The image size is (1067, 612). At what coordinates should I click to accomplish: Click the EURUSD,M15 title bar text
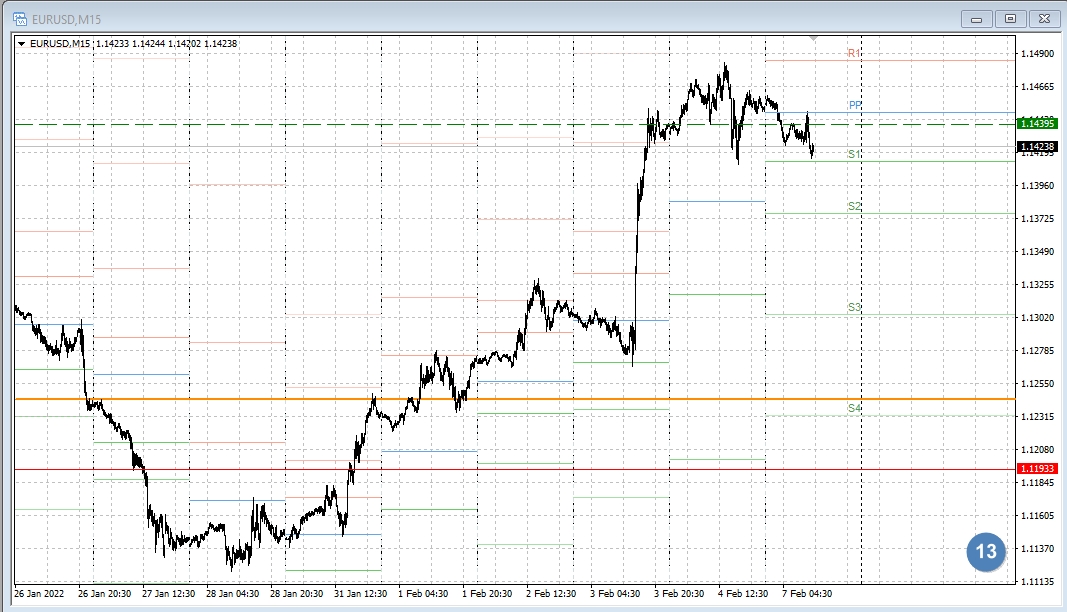pos(66,19)
